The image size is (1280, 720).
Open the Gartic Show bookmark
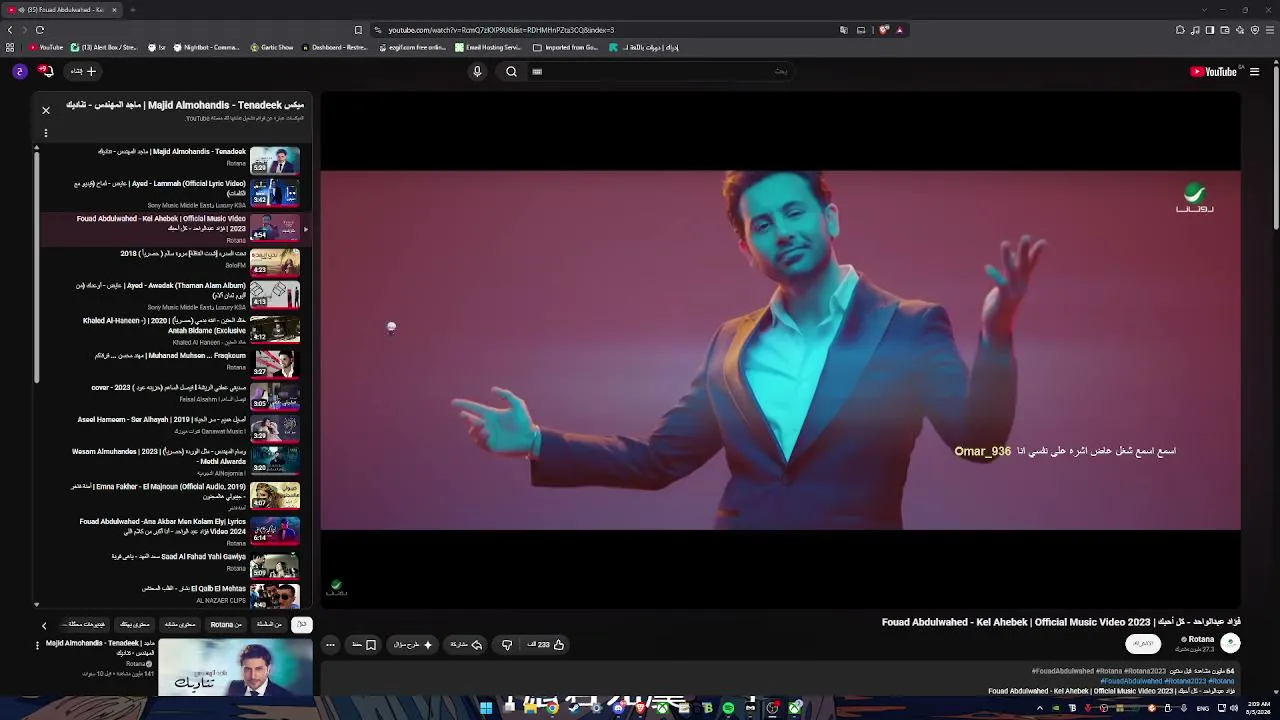[x=271, y=47]
